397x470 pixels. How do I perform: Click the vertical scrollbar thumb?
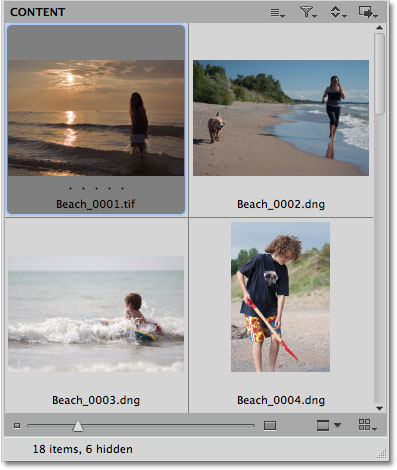(x=379, y=74)
